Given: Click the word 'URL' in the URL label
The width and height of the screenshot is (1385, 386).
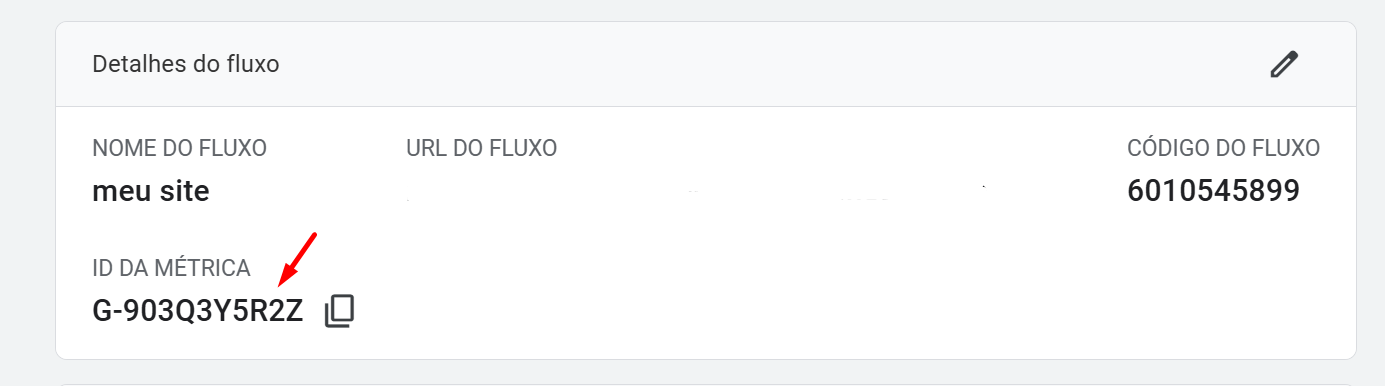Looking at the screenshot, I should [x=426, y=149].
